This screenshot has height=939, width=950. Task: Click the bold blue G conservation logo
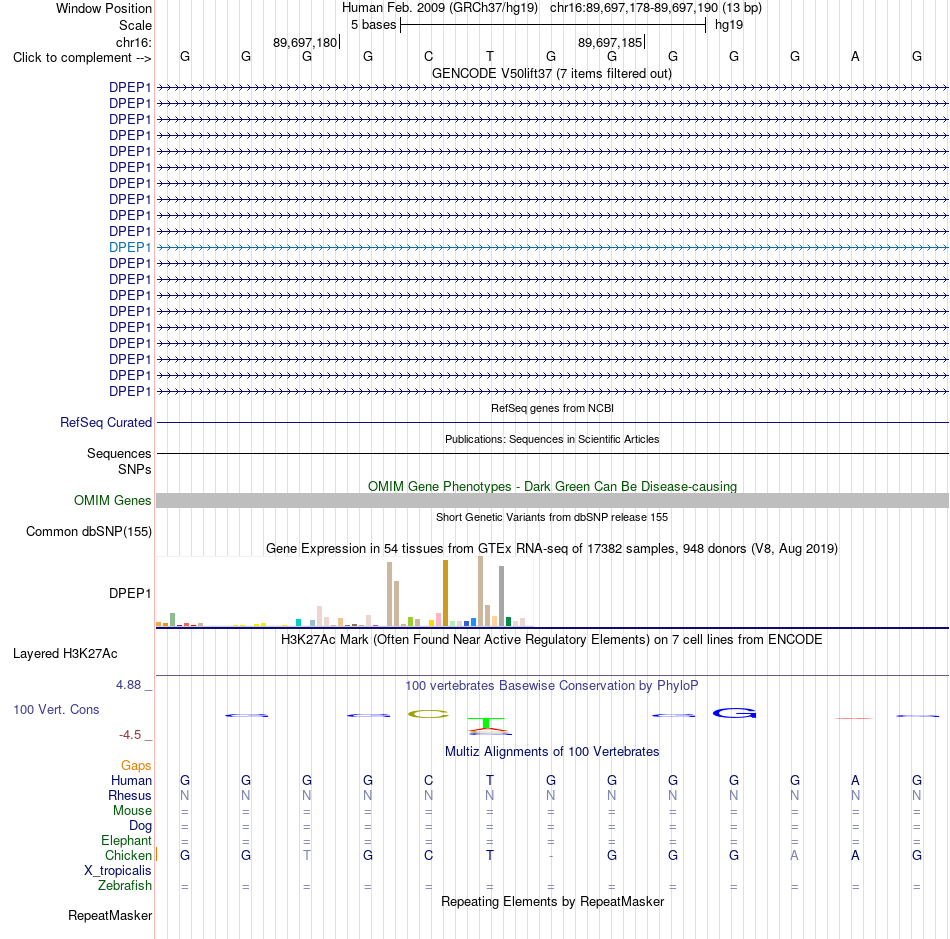pos(734,713)
